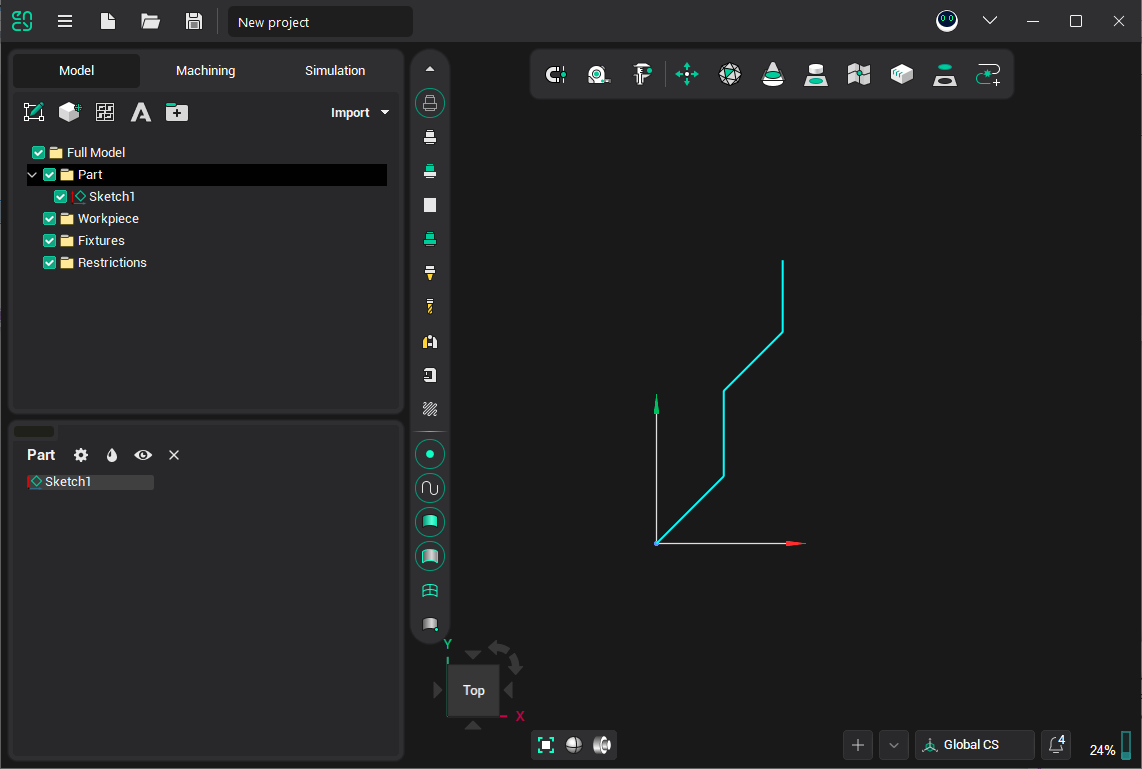This screenshot has height=769, width=1142.
Task: Expand the dropdown arrow beside the plus button
Action: pos(893,745)
